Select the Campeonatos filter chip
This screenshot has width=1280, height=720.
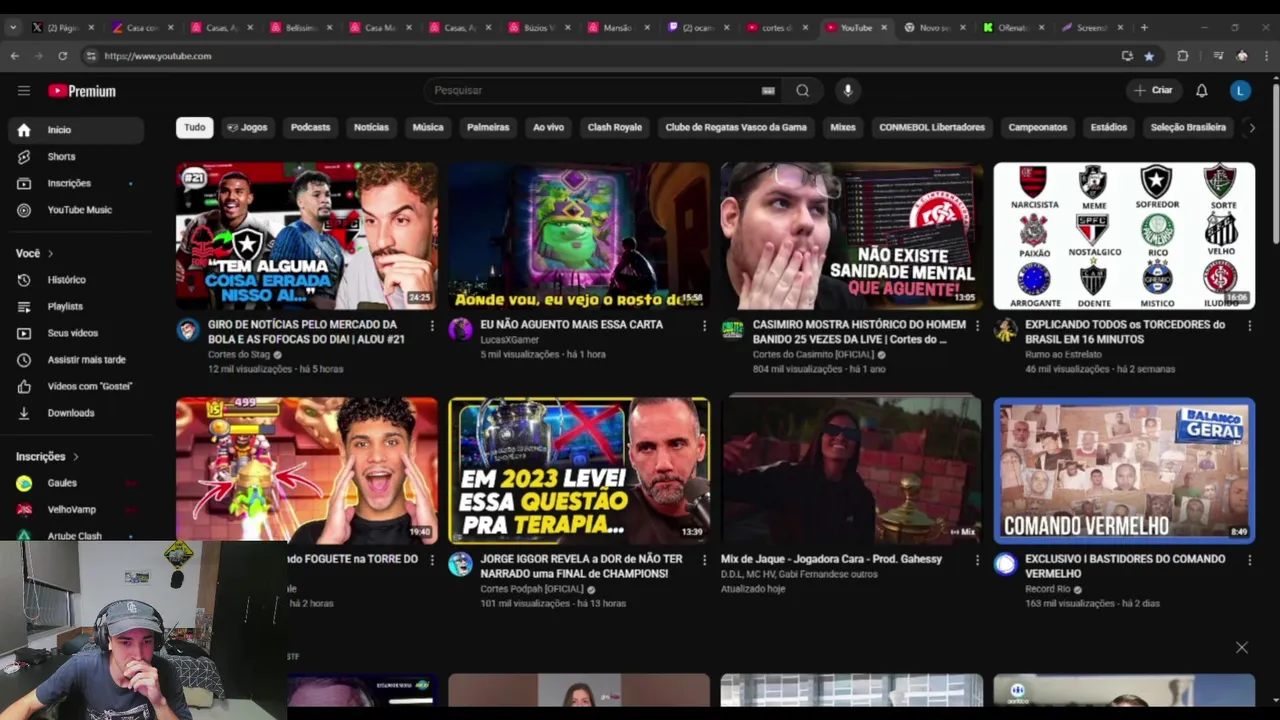[x=1038, y=128]
